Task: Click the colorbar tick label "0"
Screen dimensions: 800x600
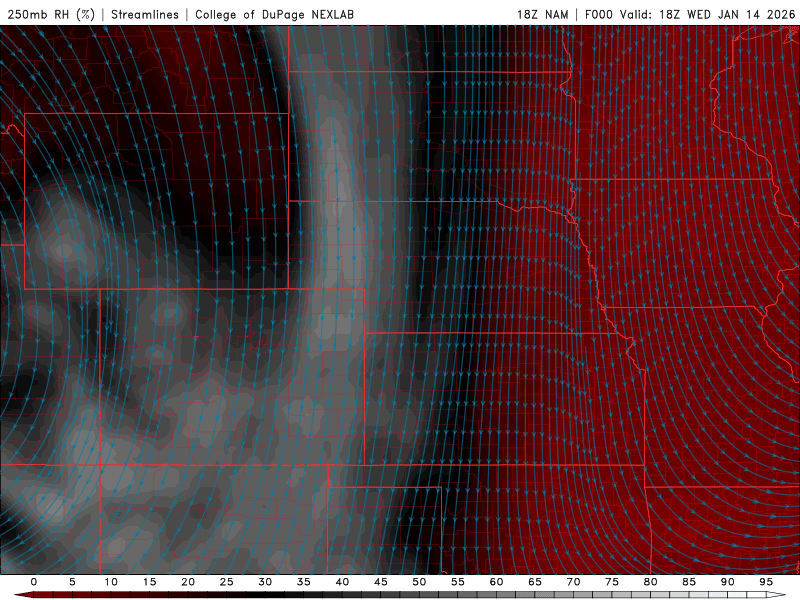Action: (x=34, y=582)
